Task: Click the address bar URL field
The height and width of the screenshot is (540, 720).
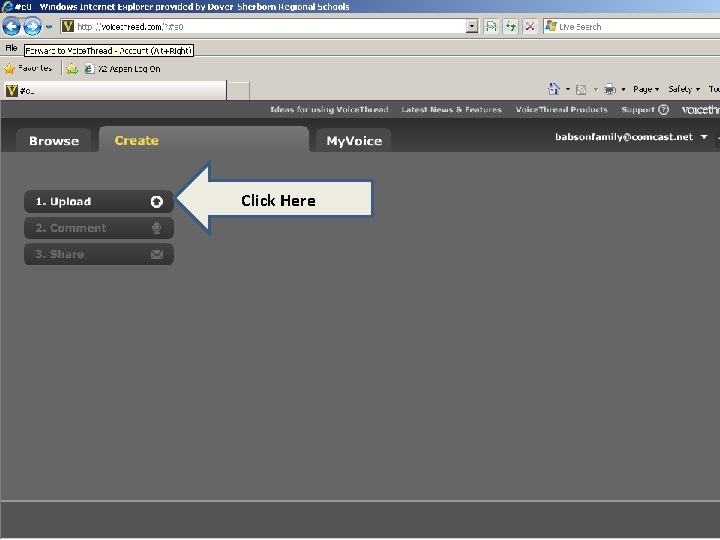Action: (x=270, y=27)
